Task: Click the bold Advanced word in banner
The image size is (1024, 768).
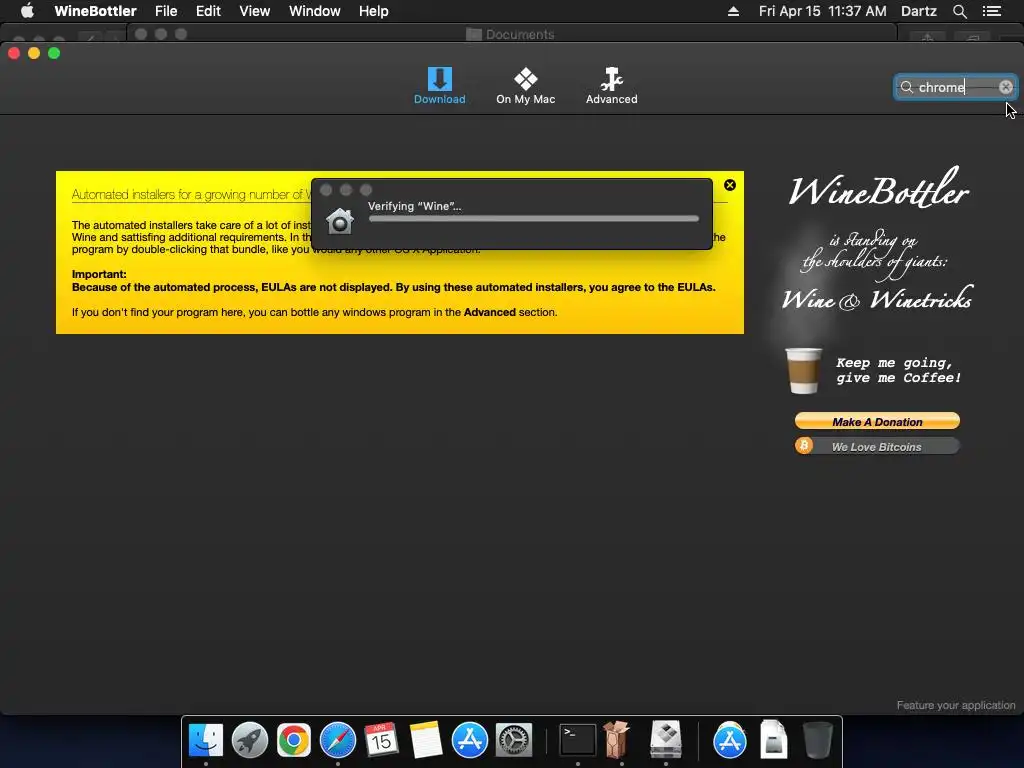Action: click(490, 312)
